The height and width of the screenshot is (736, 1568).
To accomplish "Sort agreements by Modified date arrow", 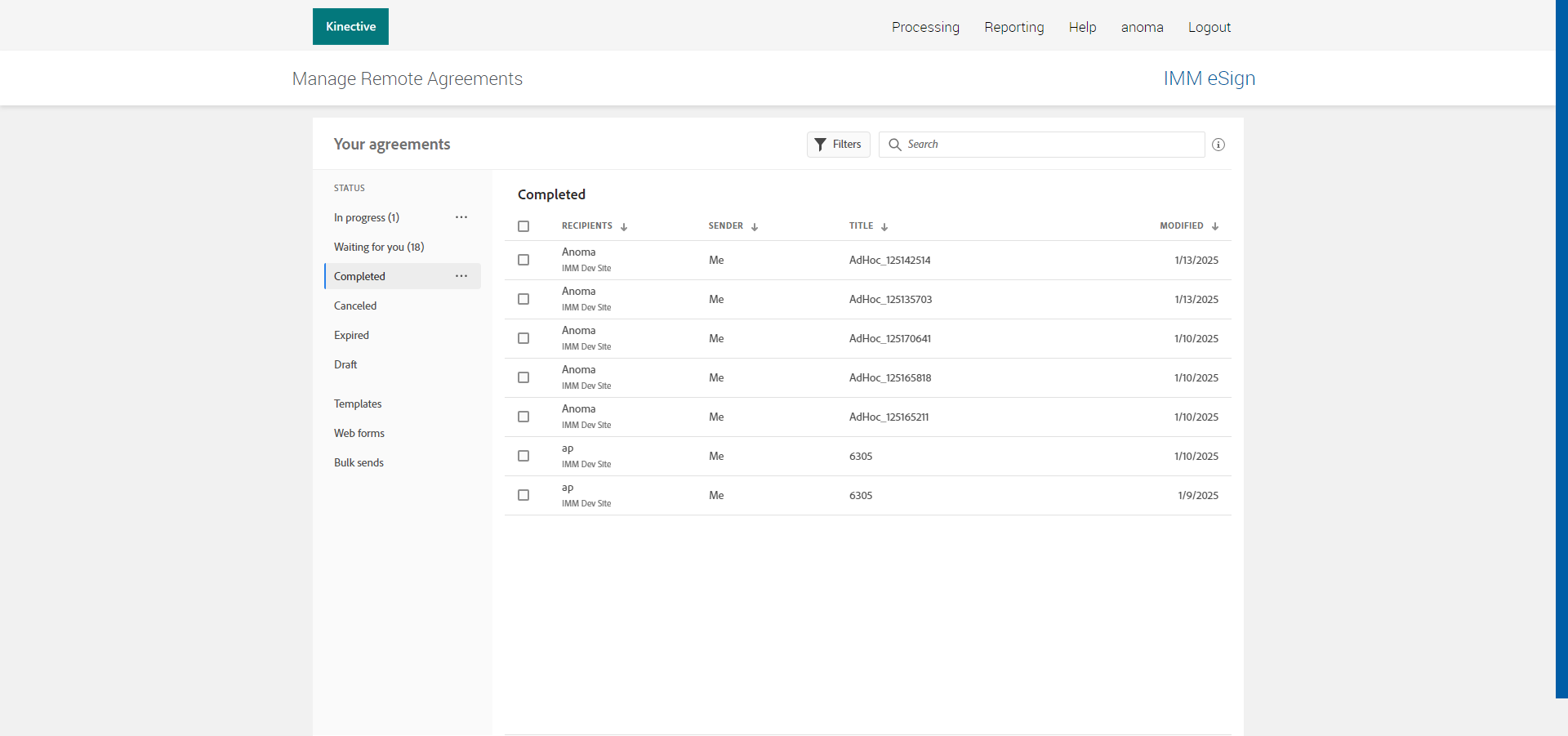I will tap(1215, 227).
